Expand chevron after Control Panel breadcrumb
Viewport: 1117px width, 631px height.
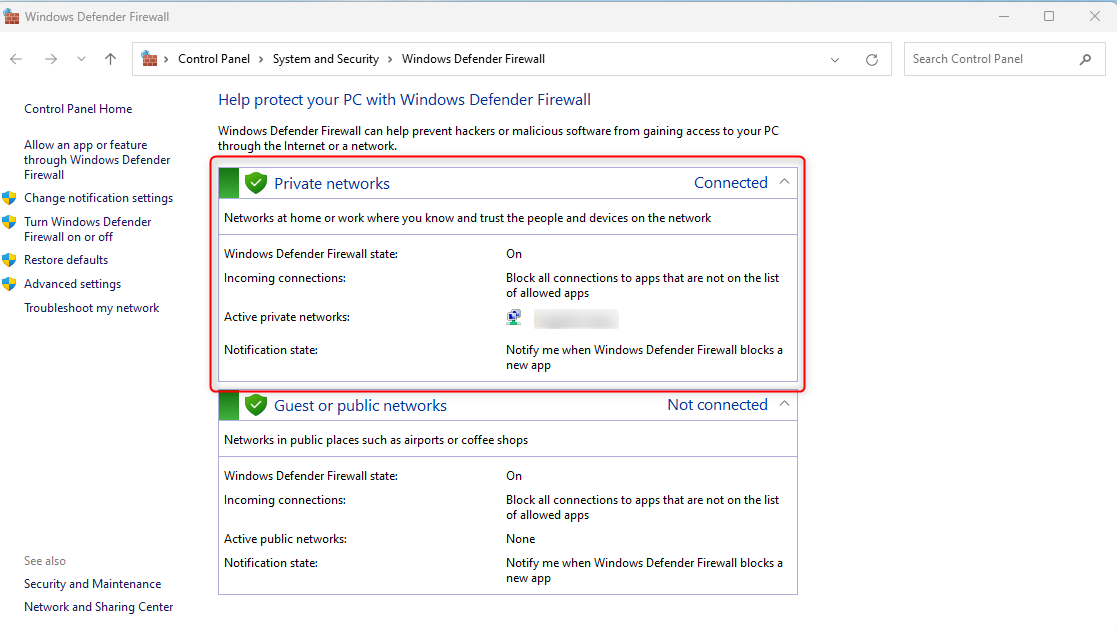click(x=261, y=59)
